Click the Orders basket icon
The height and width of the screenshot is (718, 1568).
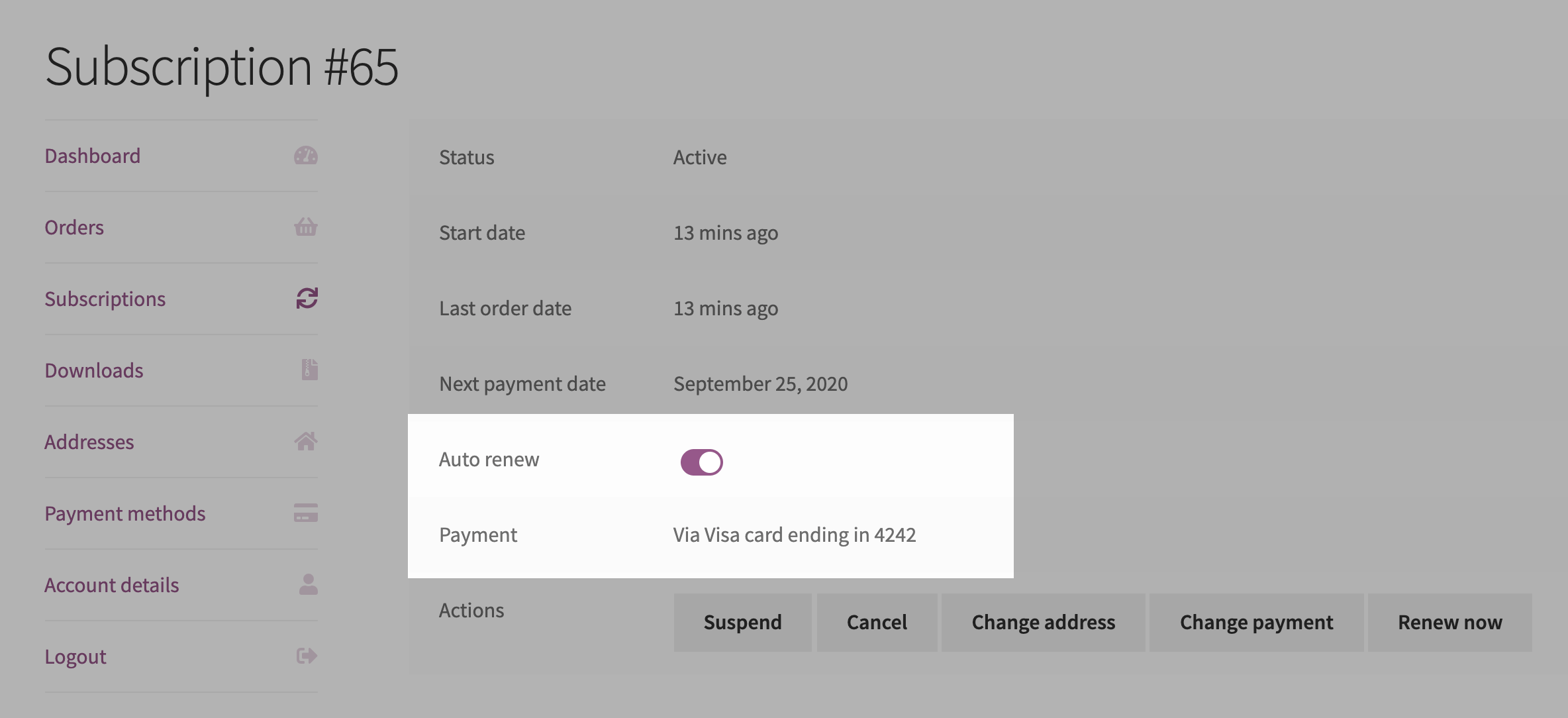point(305,227)
